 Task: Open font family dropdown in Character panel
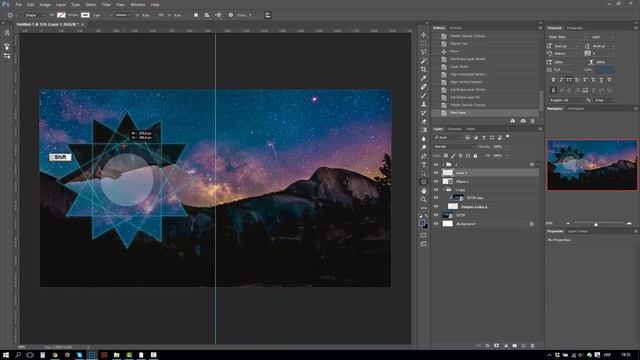[567, 37]
